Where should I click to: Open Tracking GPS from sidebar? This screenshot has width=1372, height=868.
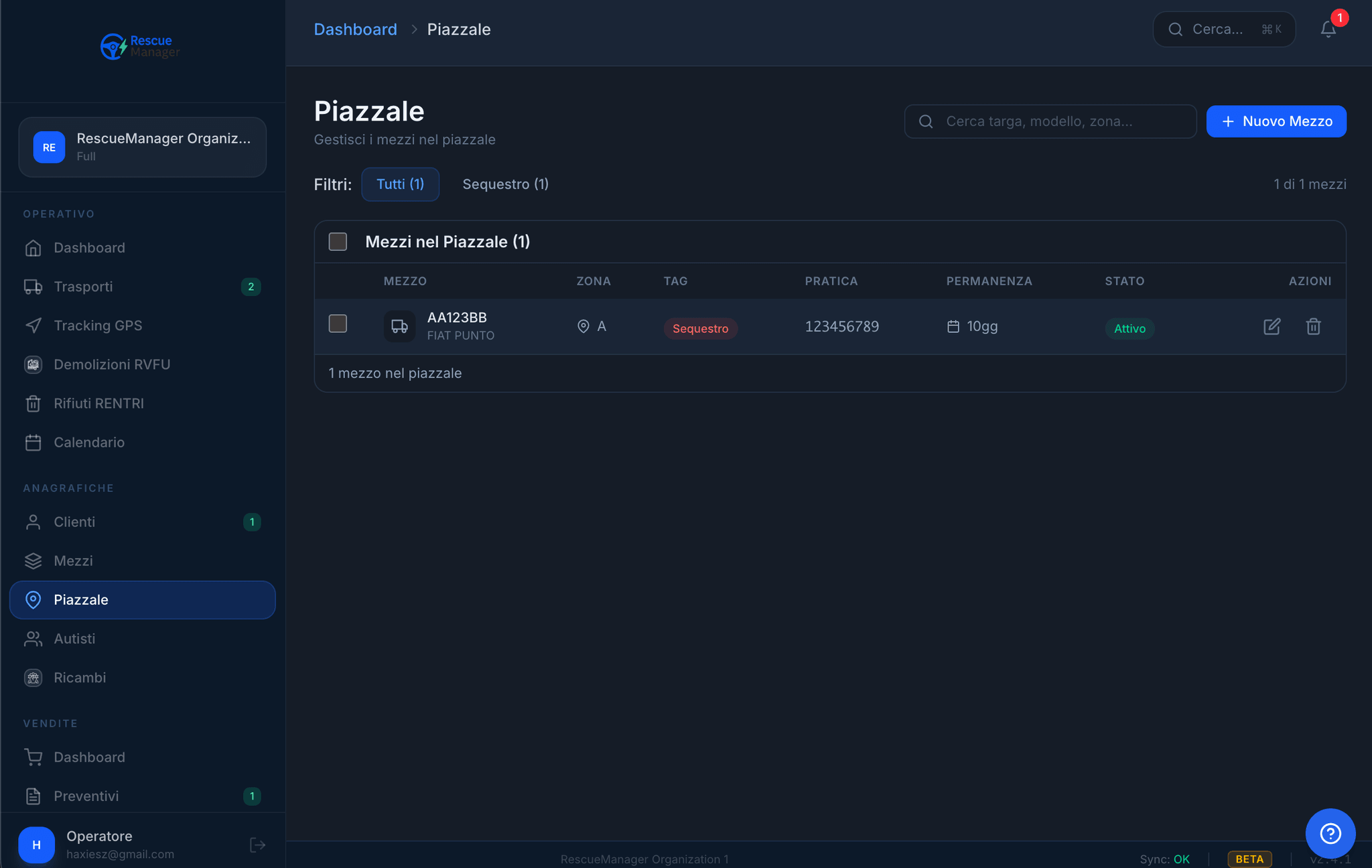[x=98, y=325]
